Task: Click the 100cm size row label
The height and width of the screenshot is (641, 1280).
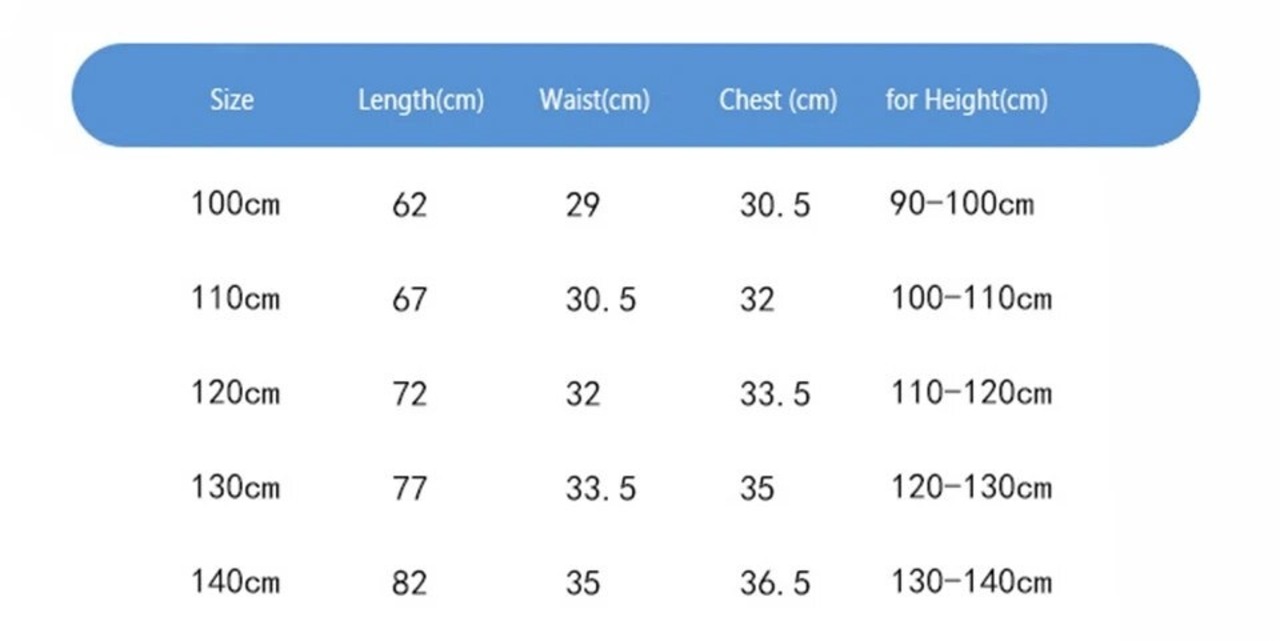Action: pyautogui.click(x=236, y=204)
